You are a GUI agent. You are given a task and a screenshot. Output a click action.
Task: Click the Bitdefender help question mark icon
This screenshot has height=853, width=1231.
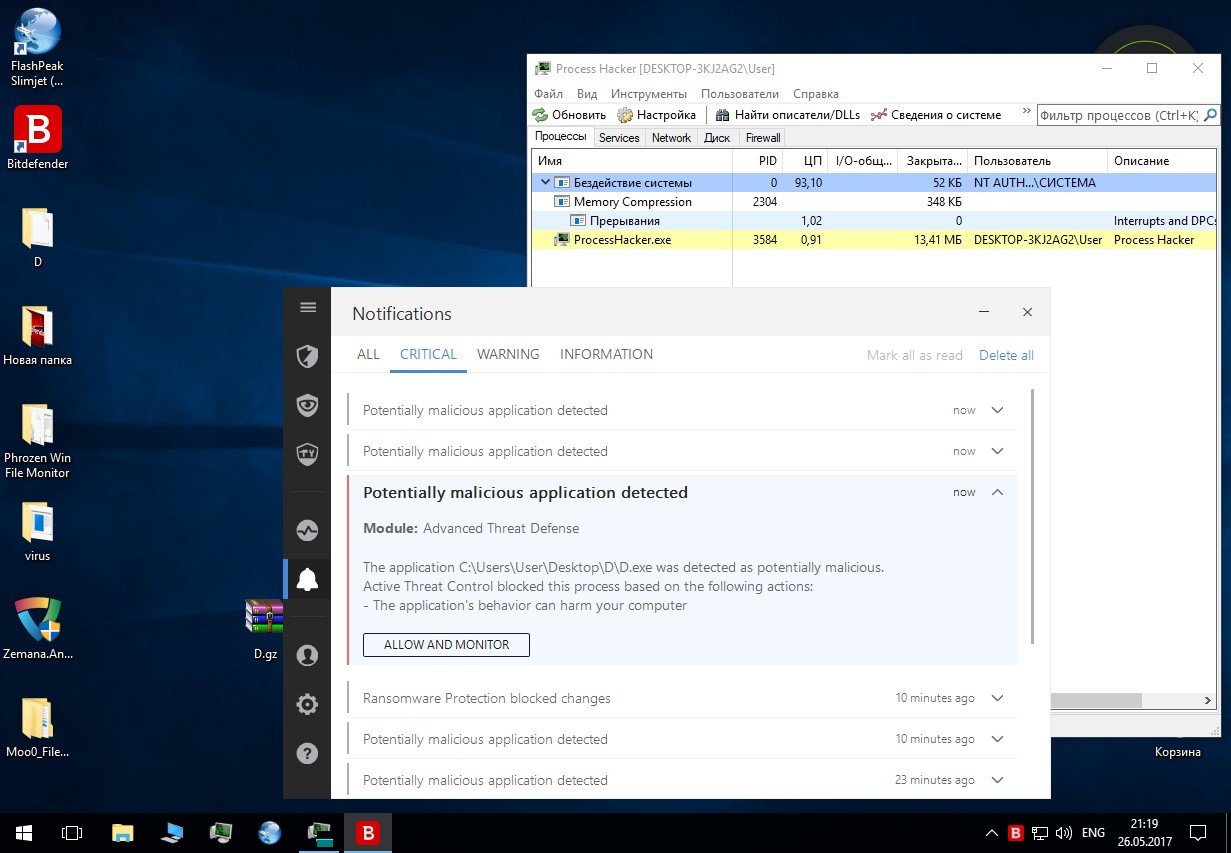coord(307,753)
